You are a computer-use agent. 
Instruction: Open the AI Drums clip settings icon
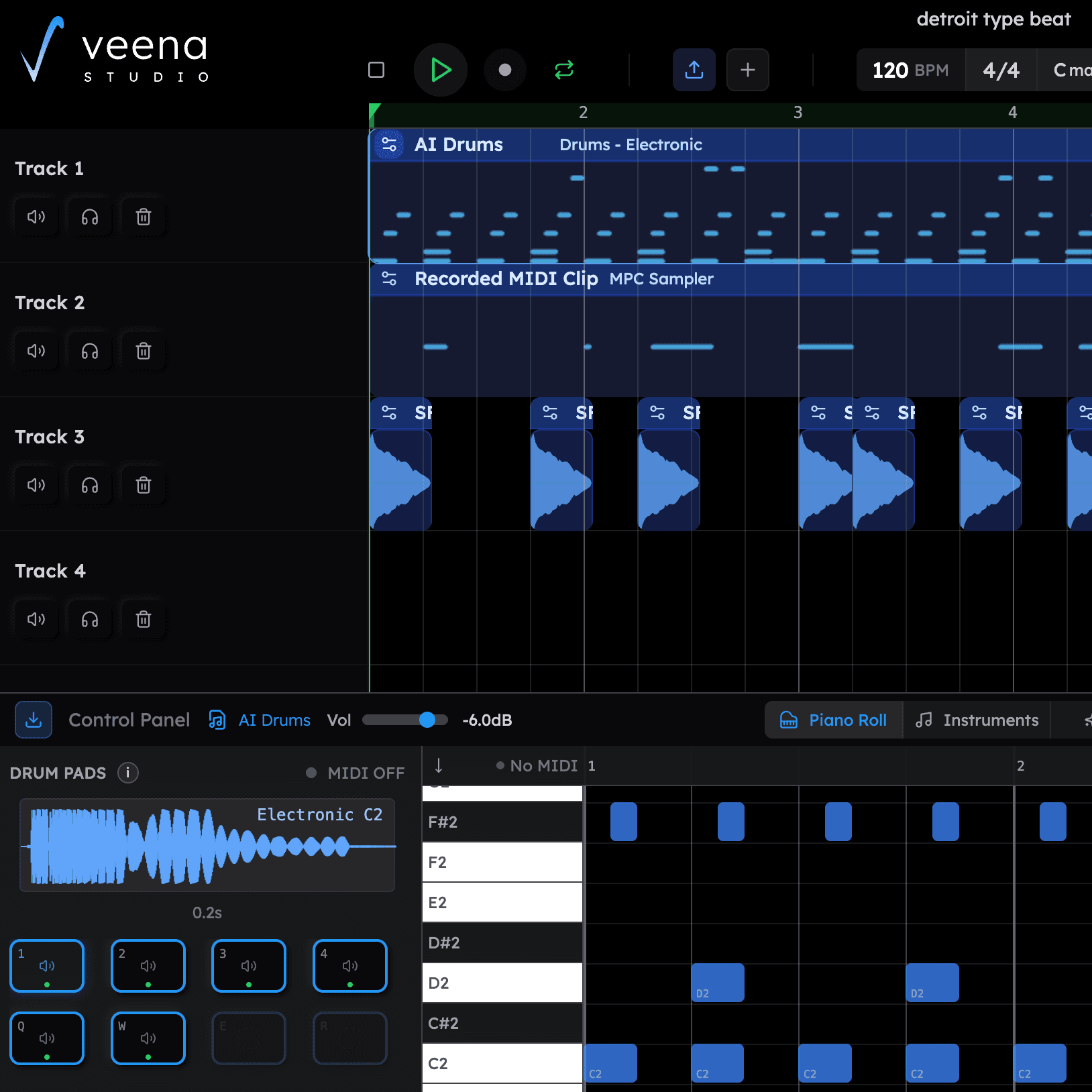point(389,144)
